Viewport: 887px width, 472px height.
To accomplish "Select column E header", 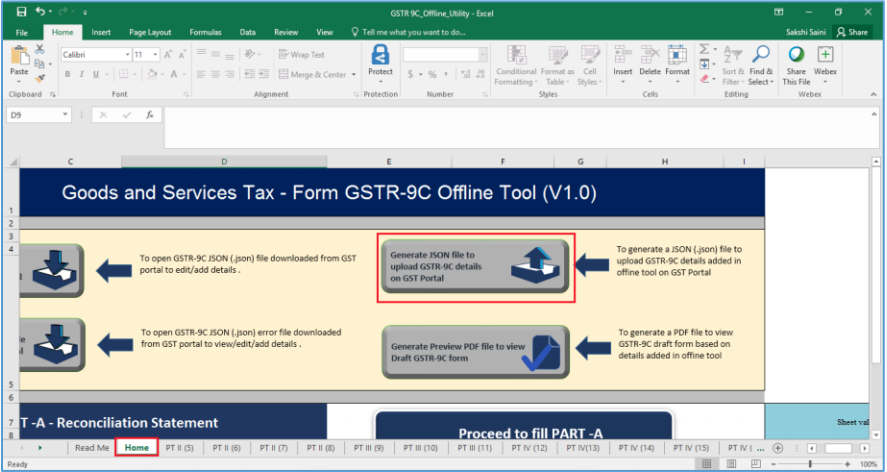I will [x=389, y=162].
